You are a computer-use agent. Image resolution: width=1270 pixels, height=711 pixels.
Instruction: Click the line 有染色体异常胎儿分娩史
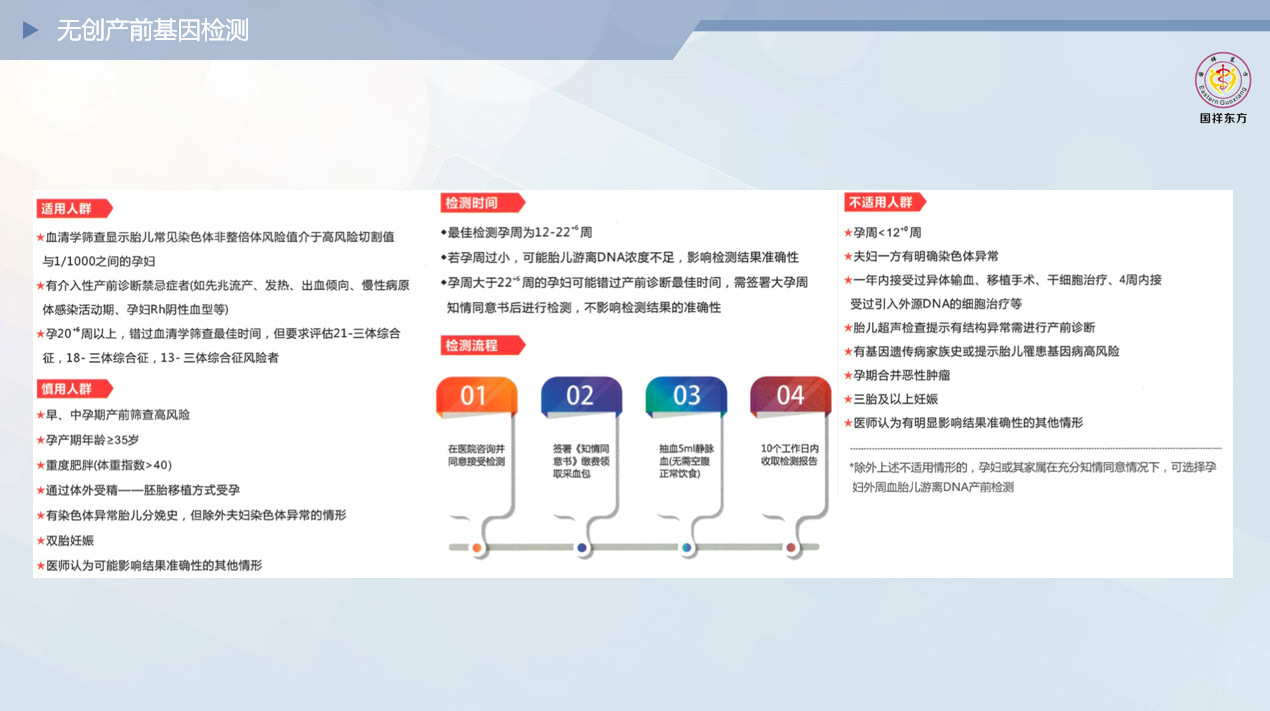[x=191, y=515]
